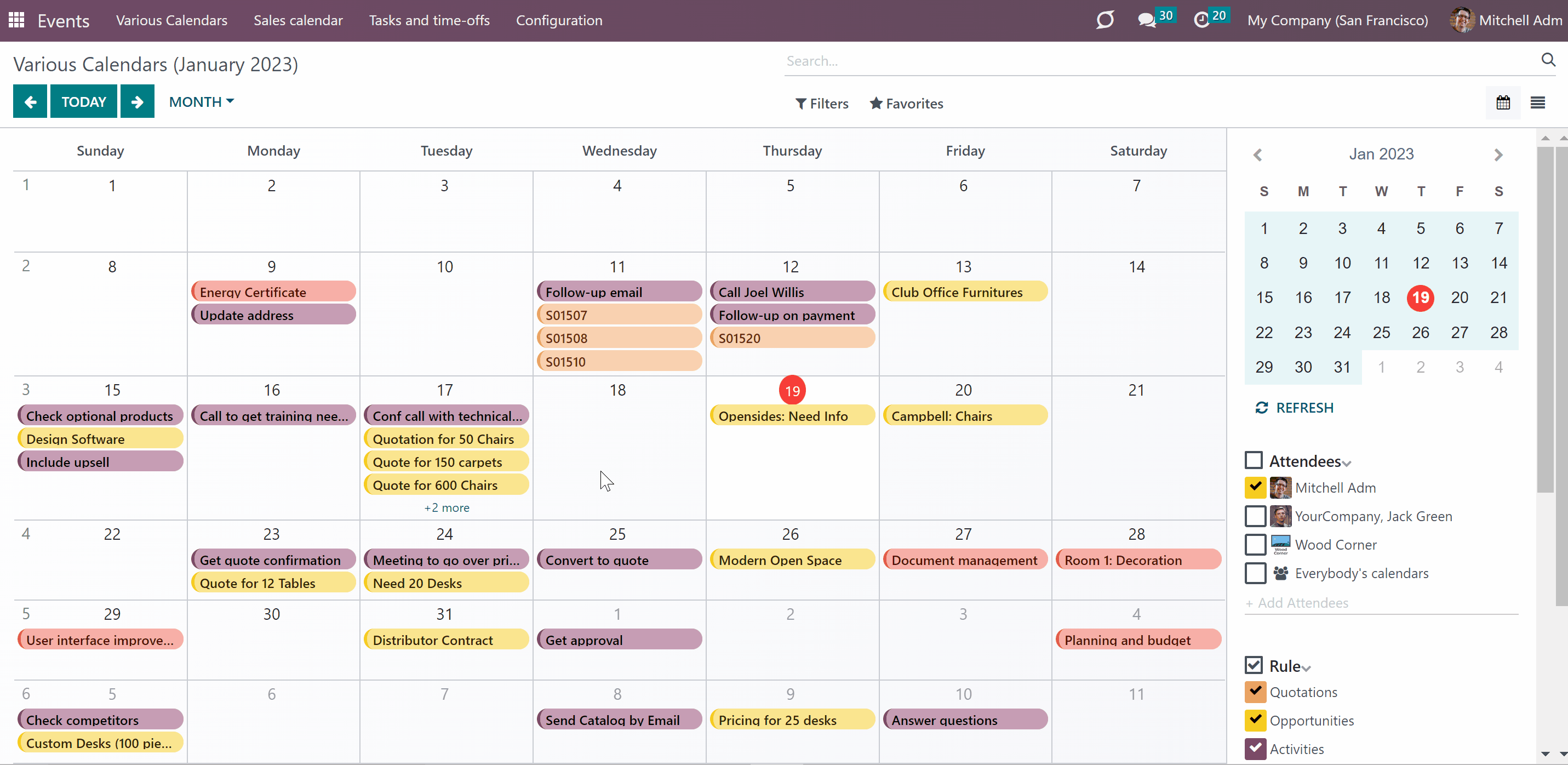Jump to today with TODAY button
The height and width of the screenshot is (765, 1568).
pyautogui.click(x=83, y=101)
